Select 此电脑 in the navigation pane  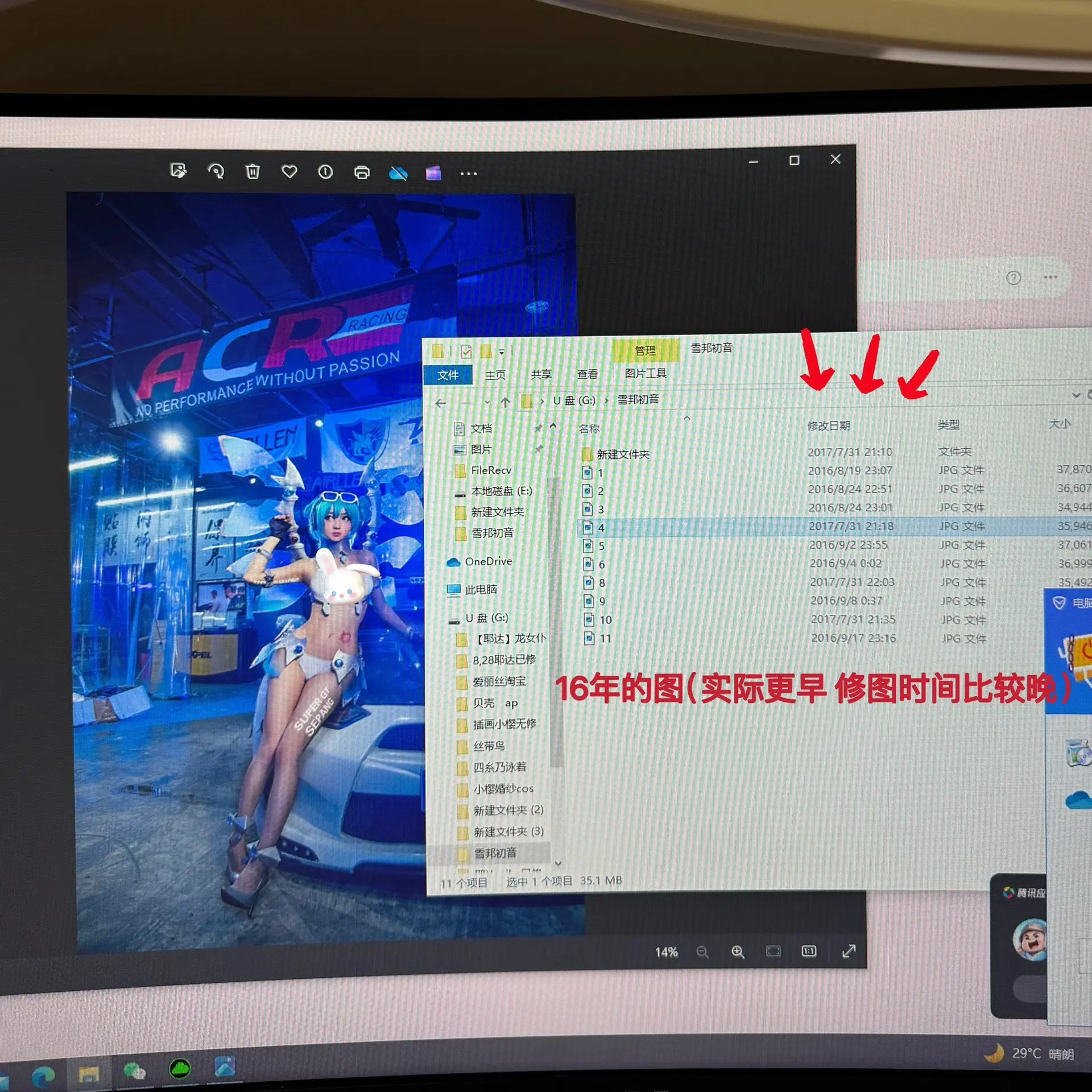[481, 590]
